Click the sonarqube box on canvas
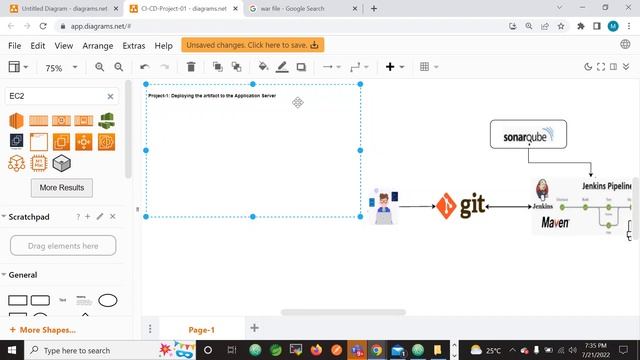Screen dimensions: 640x360 click(x=528, y=134)
